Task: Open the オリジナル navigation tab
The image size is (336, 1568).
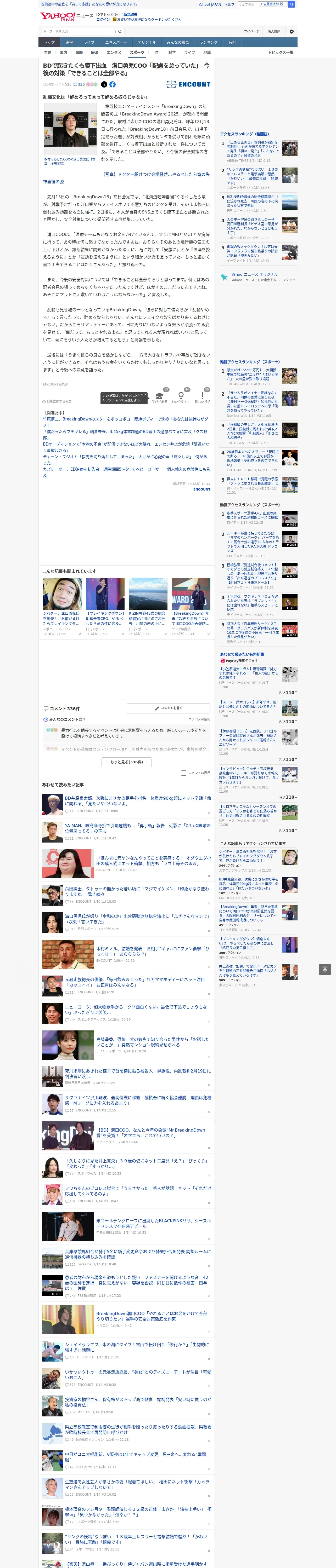Action: 147,43
